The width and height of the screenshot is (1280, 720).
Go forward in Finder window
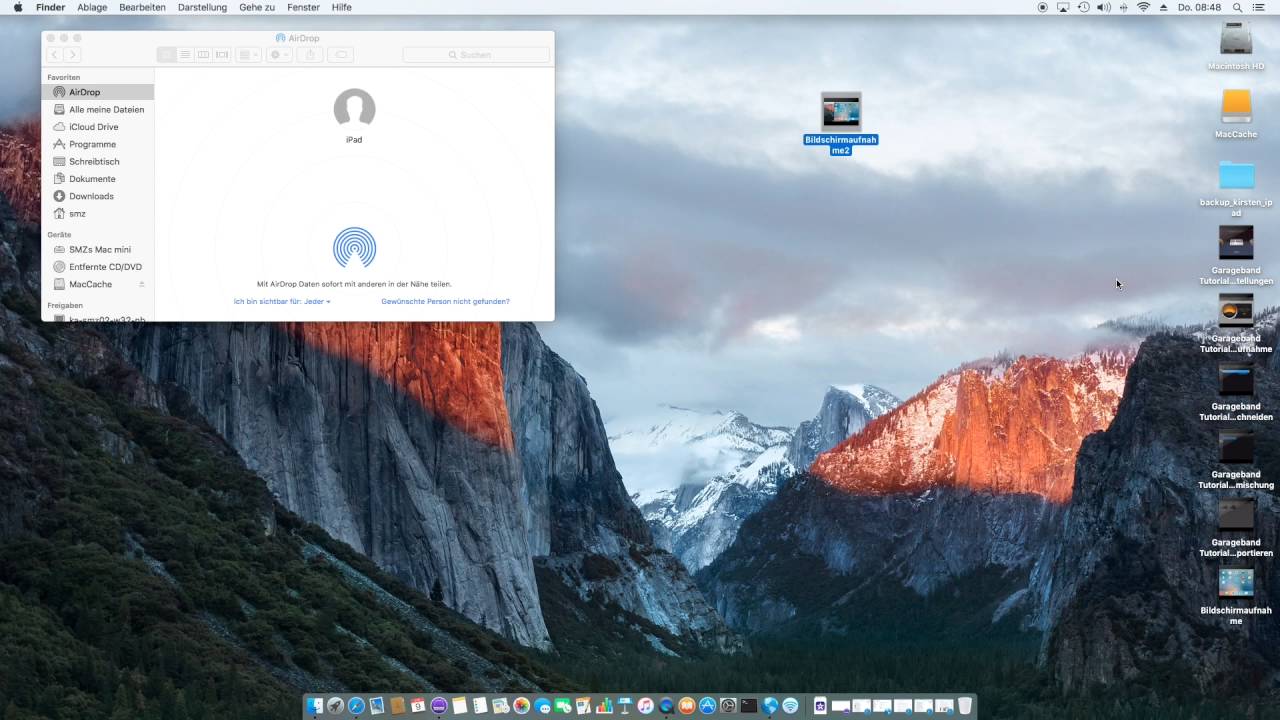click(72, 54)
